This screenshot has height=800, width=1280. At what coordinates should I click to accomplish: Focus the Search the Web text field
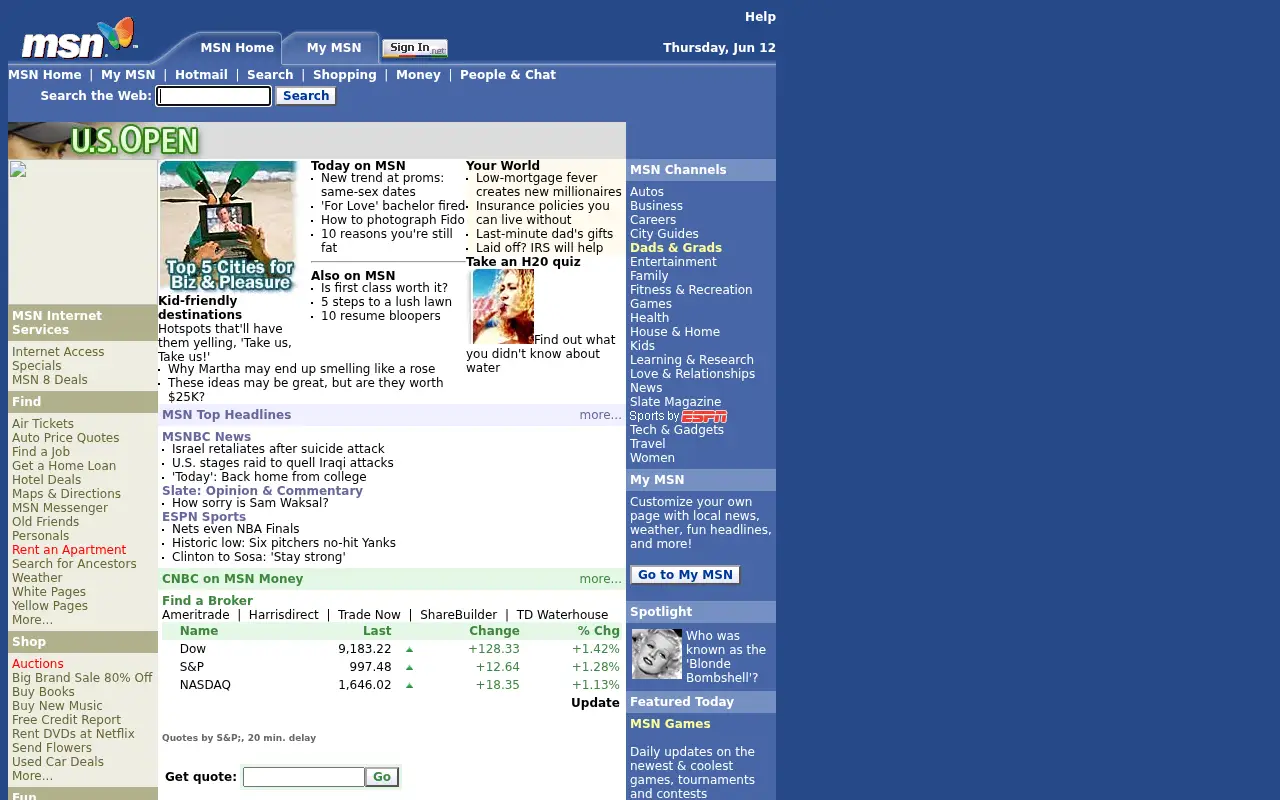(214, 96)
